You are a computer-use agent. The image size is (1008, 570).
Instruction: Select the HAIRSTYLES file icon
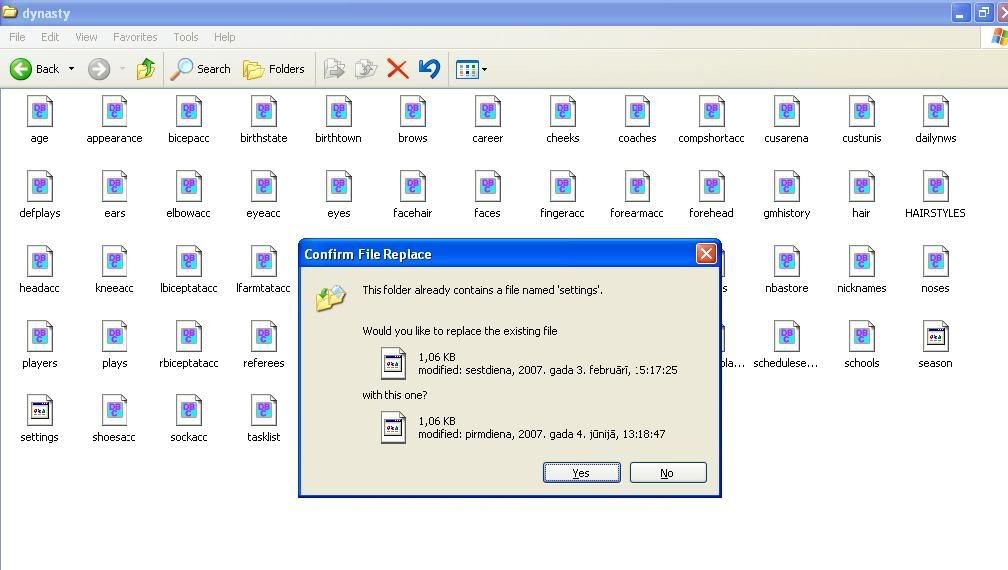pyautogui.click(x=936, y=186)
